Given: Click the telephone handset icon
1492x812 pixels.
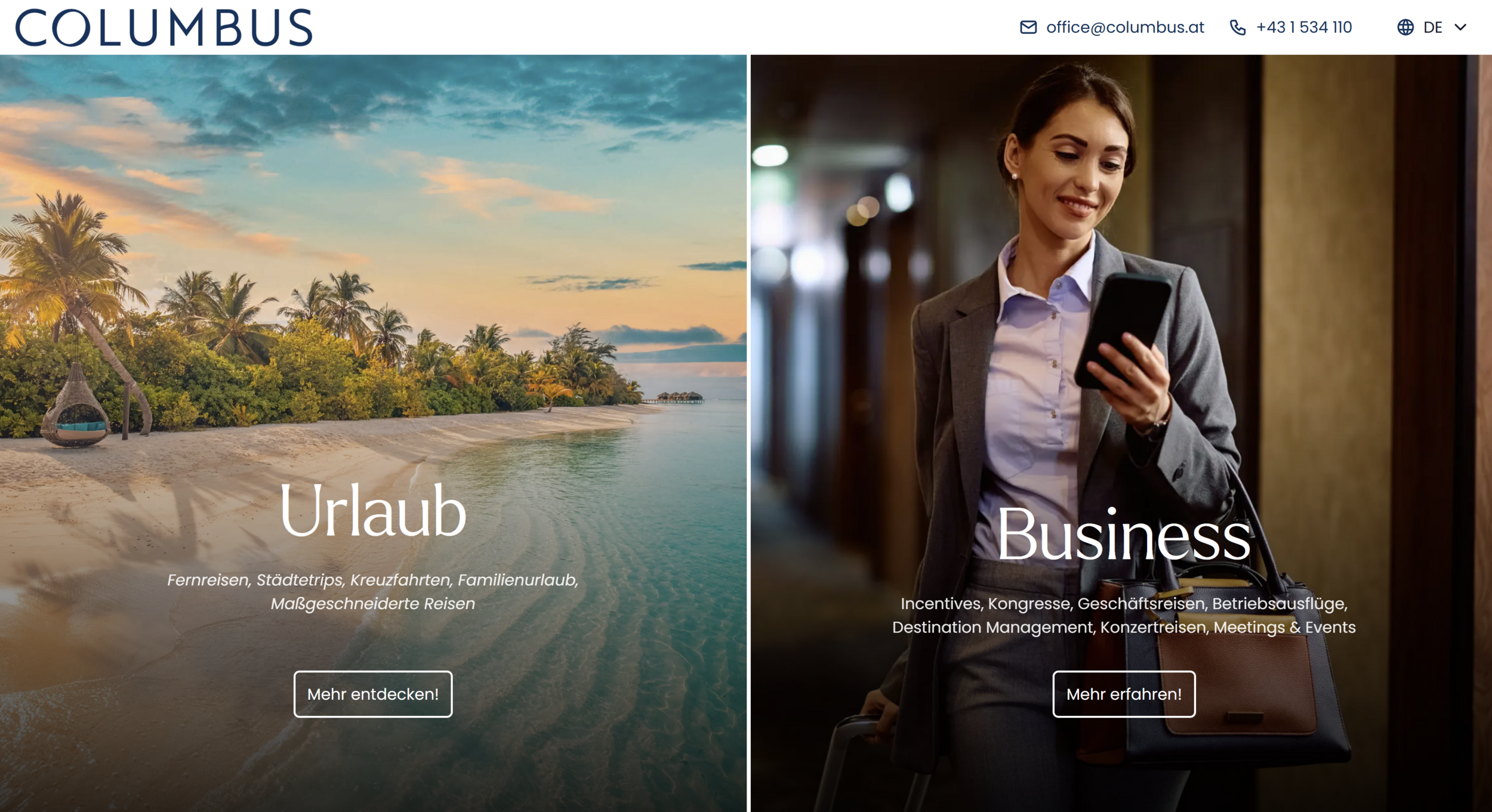Looking at the screenshot, I should point(1238,27).
